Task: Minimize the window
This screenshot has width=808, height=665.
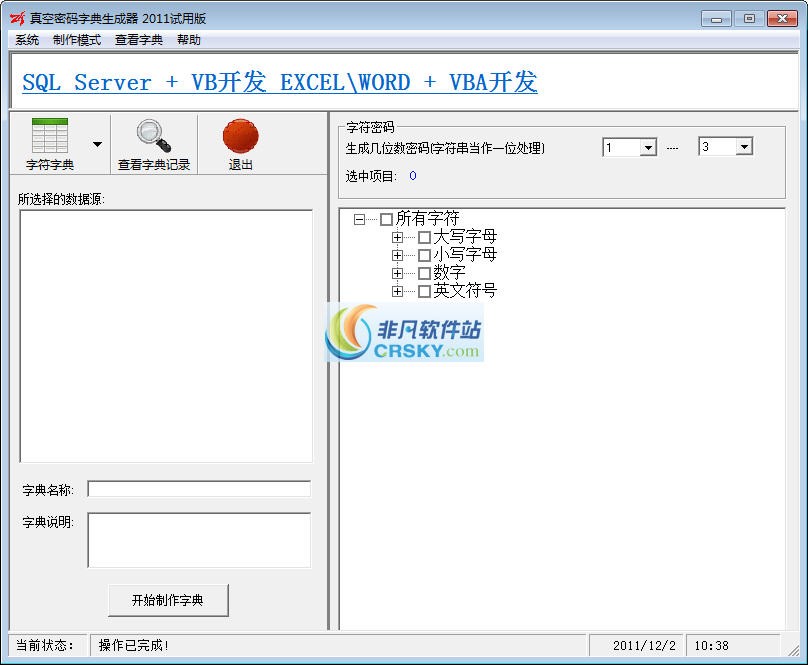Action: (x=716, y=19)
